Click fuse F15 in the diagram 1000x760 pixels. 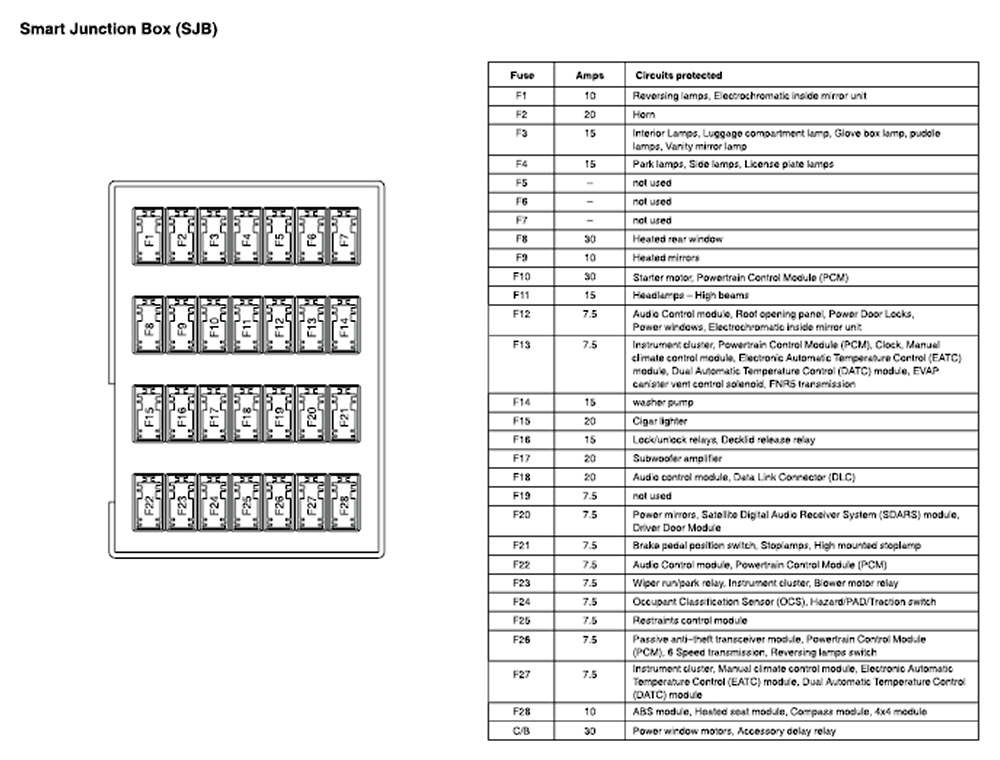click(148, 414)
